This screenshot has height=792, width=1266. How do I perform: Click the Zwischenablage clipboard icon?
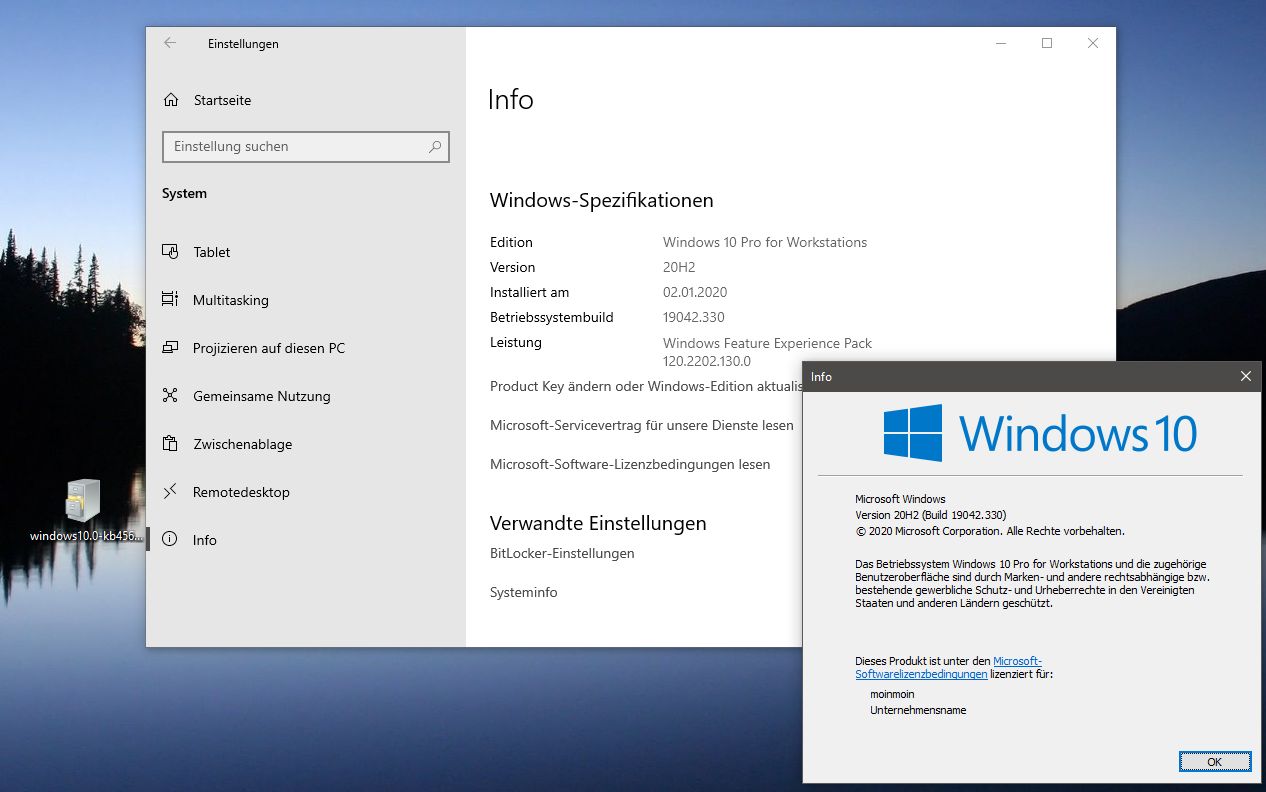pyautogui.click(x=170, y=444)
